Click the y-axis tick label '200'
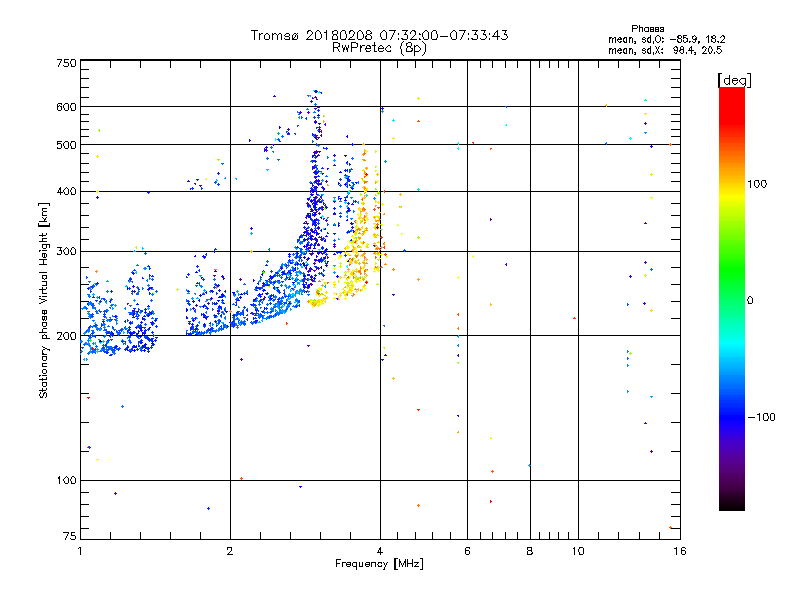The height and width of the screenshot is (600, 800). click(67, 336)
